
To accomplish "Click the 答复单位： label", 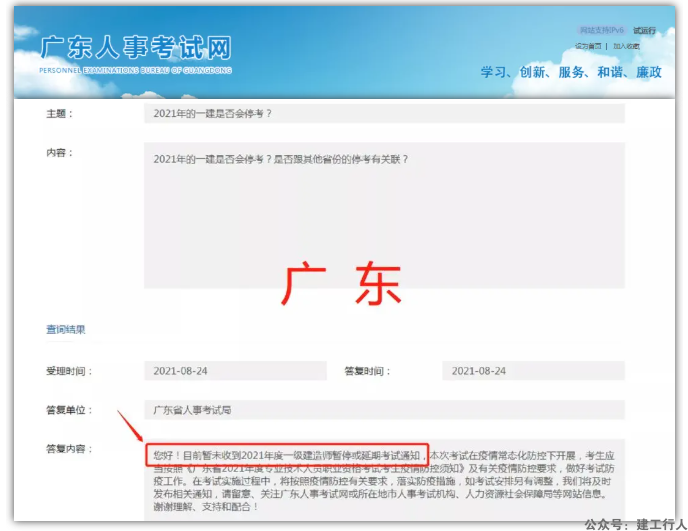I will click(x=69, y=410).
